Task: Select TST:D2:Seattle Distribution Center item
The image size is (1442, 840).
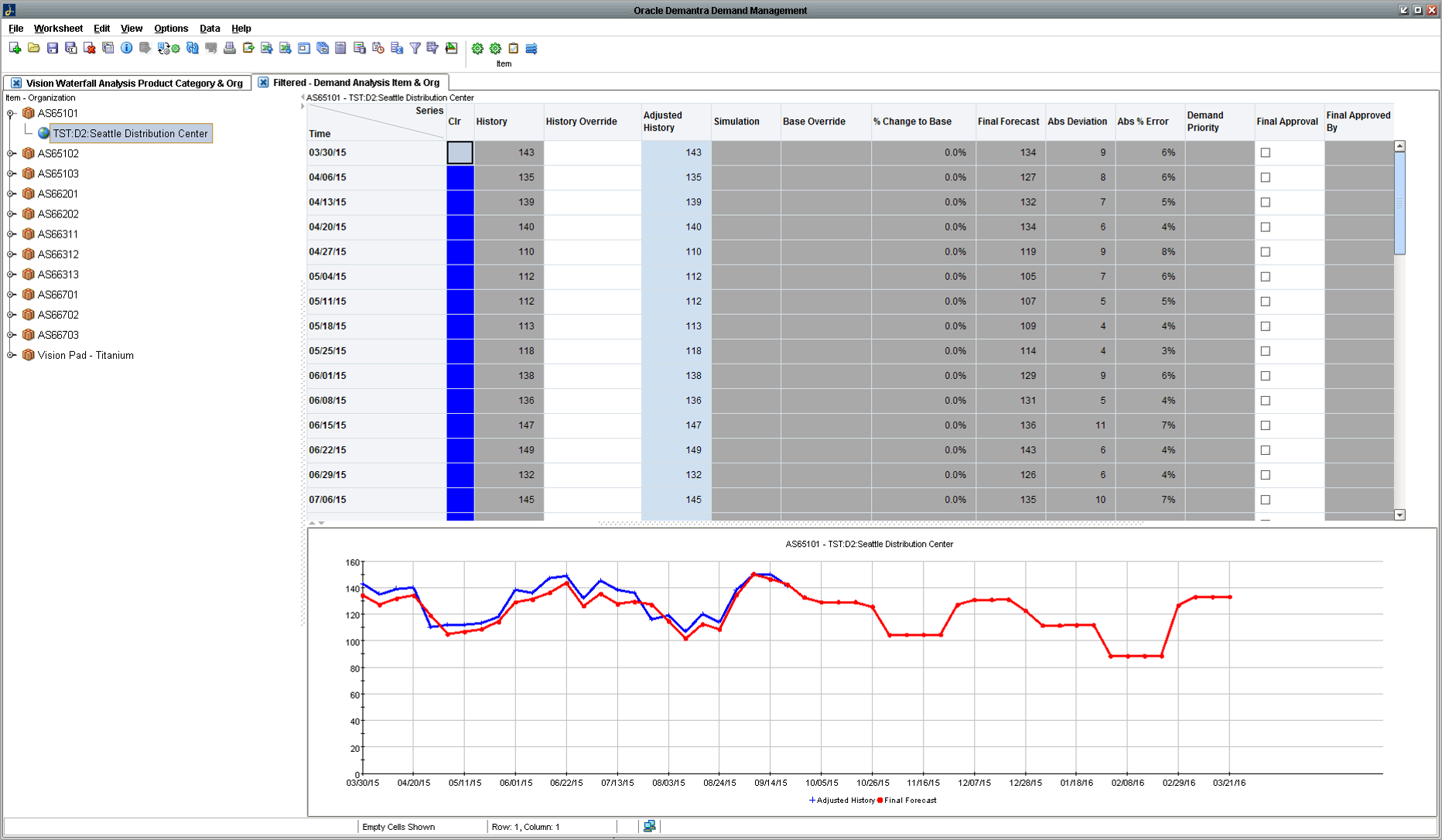Action: pyautogui.click(x=130, y=134)
